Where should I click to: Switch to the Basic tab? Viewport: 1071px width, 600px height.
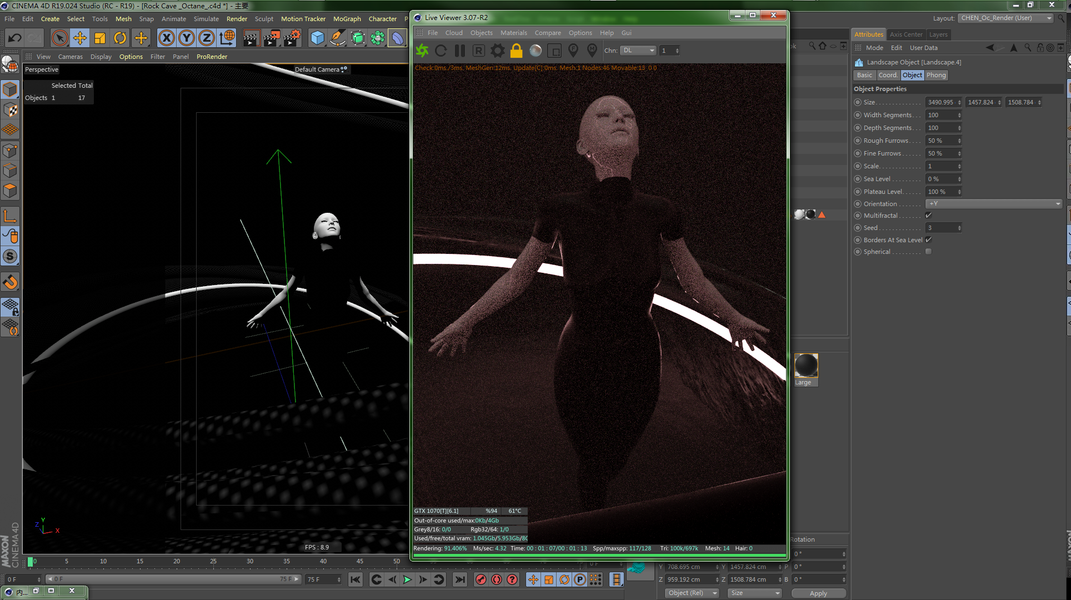click(x=864, y=75)
